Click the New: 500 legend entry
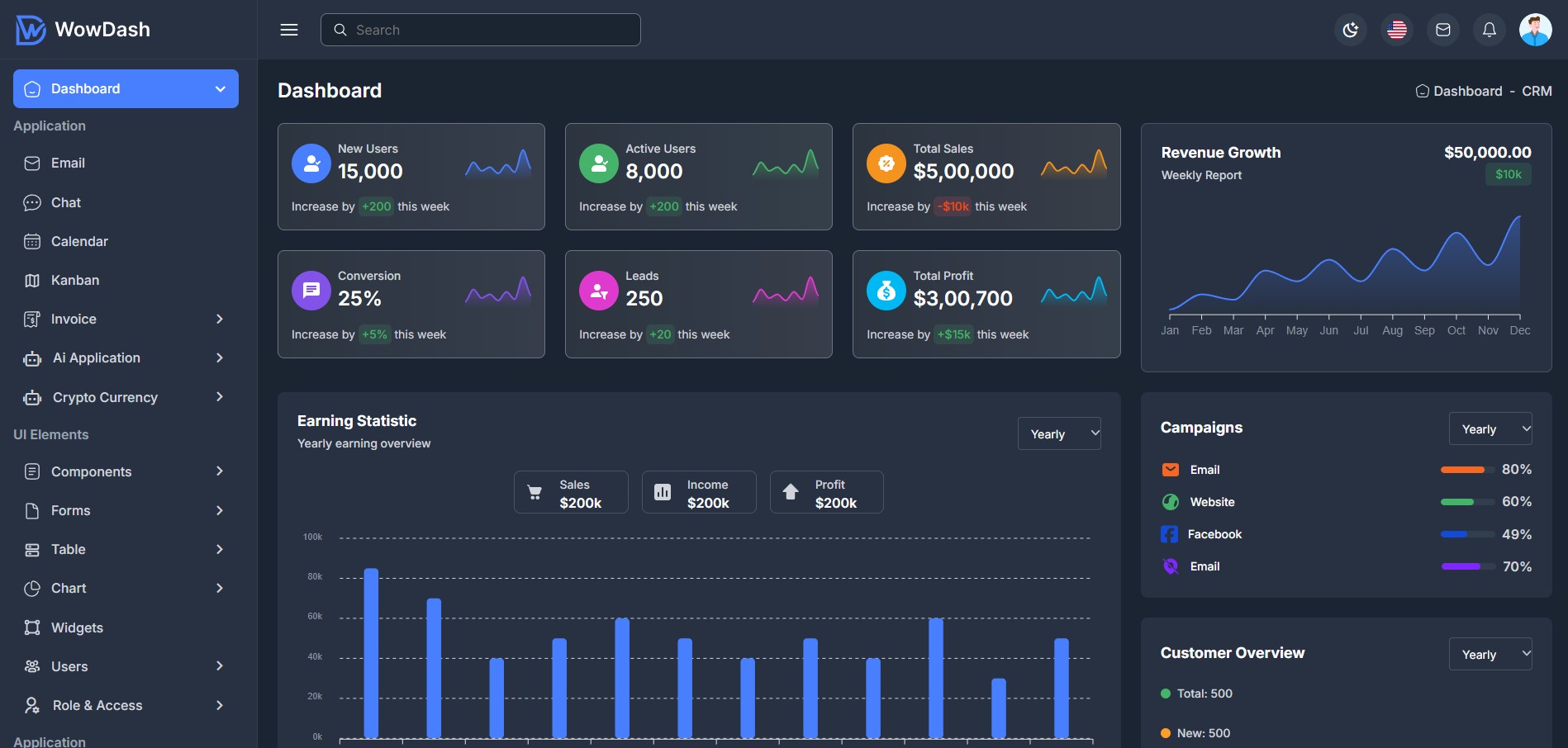Image resolution: width=1568 pixels, height=748 pixels. [1195, 733]
